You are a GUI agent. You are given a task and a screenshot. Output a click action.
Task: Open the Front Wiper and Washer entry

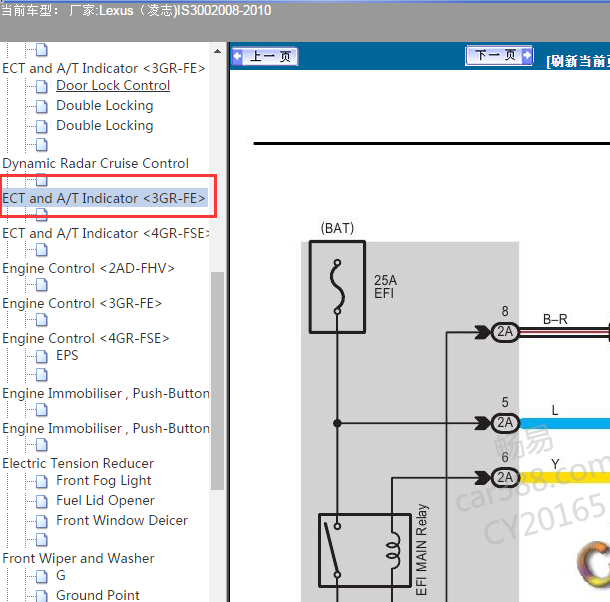(x=78, y=558)
